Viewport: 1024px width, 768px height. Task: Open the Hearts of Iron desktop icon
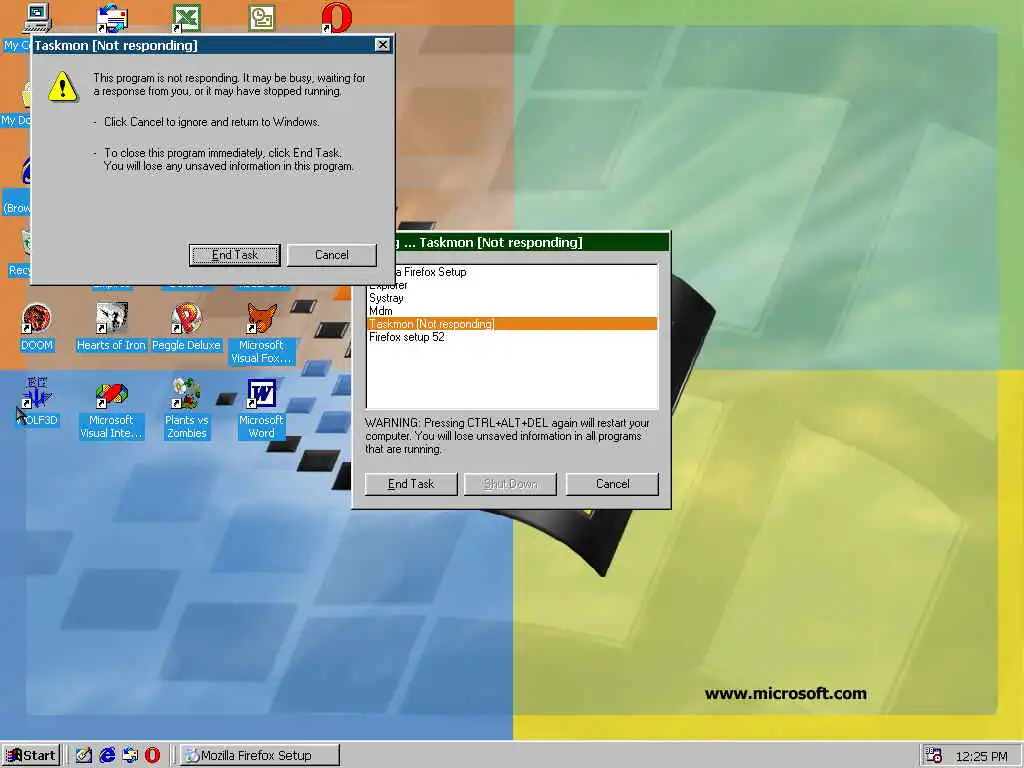tap(111, 328)
